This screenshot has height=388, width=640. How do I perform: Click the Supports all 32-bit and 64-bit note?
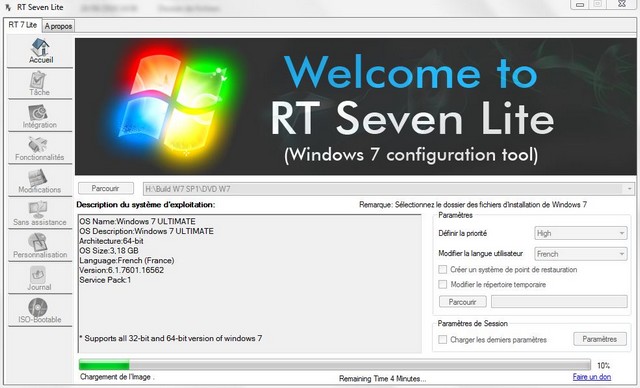pos(171,338)
